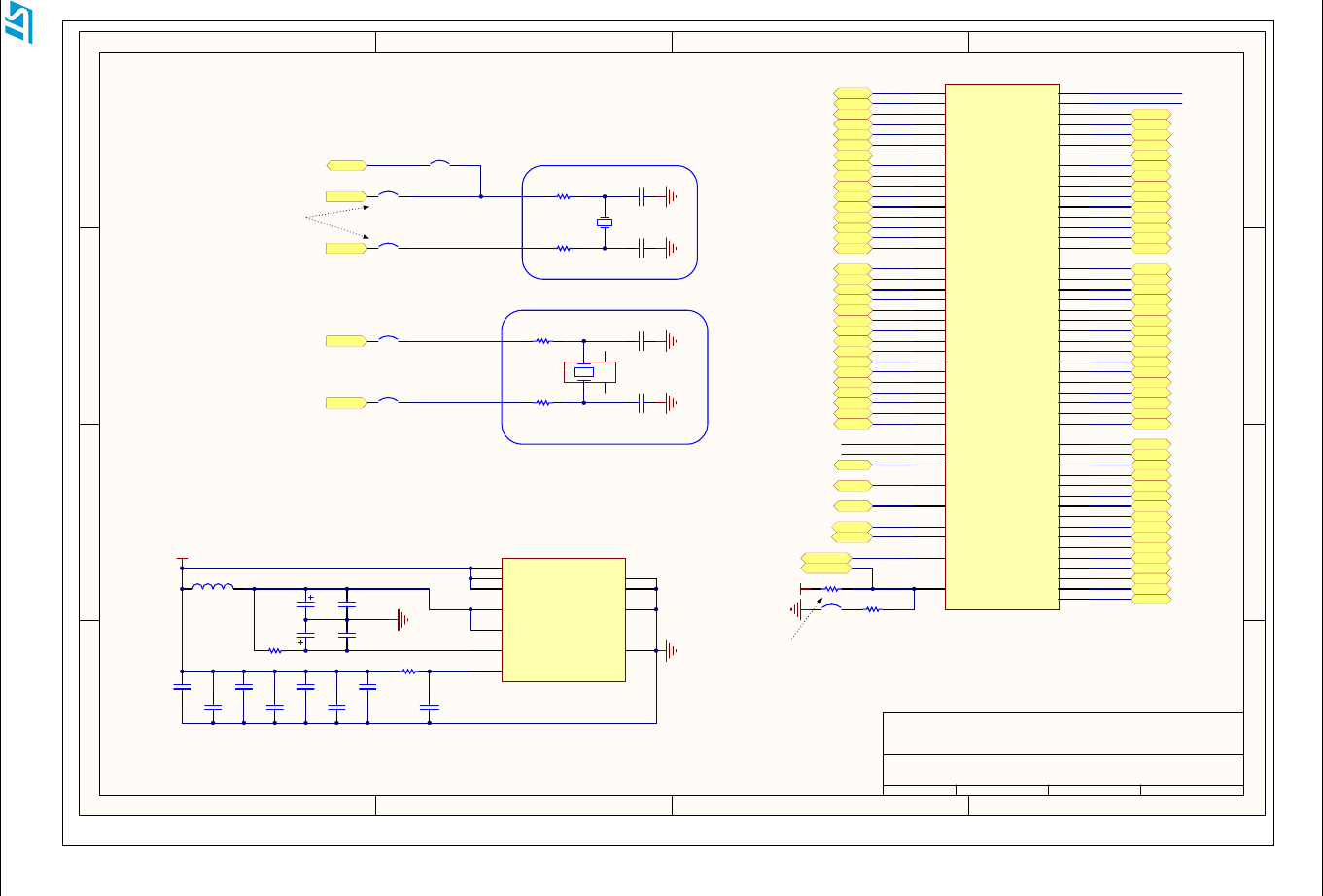Click the title block of the sheet
Viewport: 1323px width, 896px height.
1063,754
